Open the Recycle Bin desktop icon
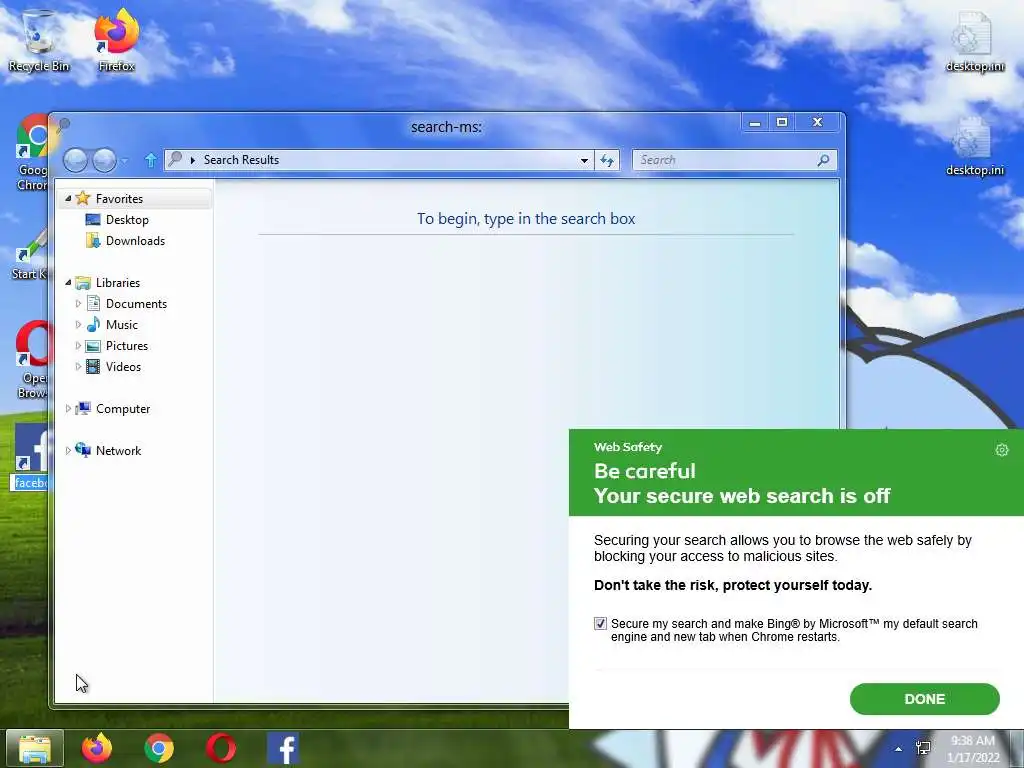 pyautogui.click(x=38, y=40)
